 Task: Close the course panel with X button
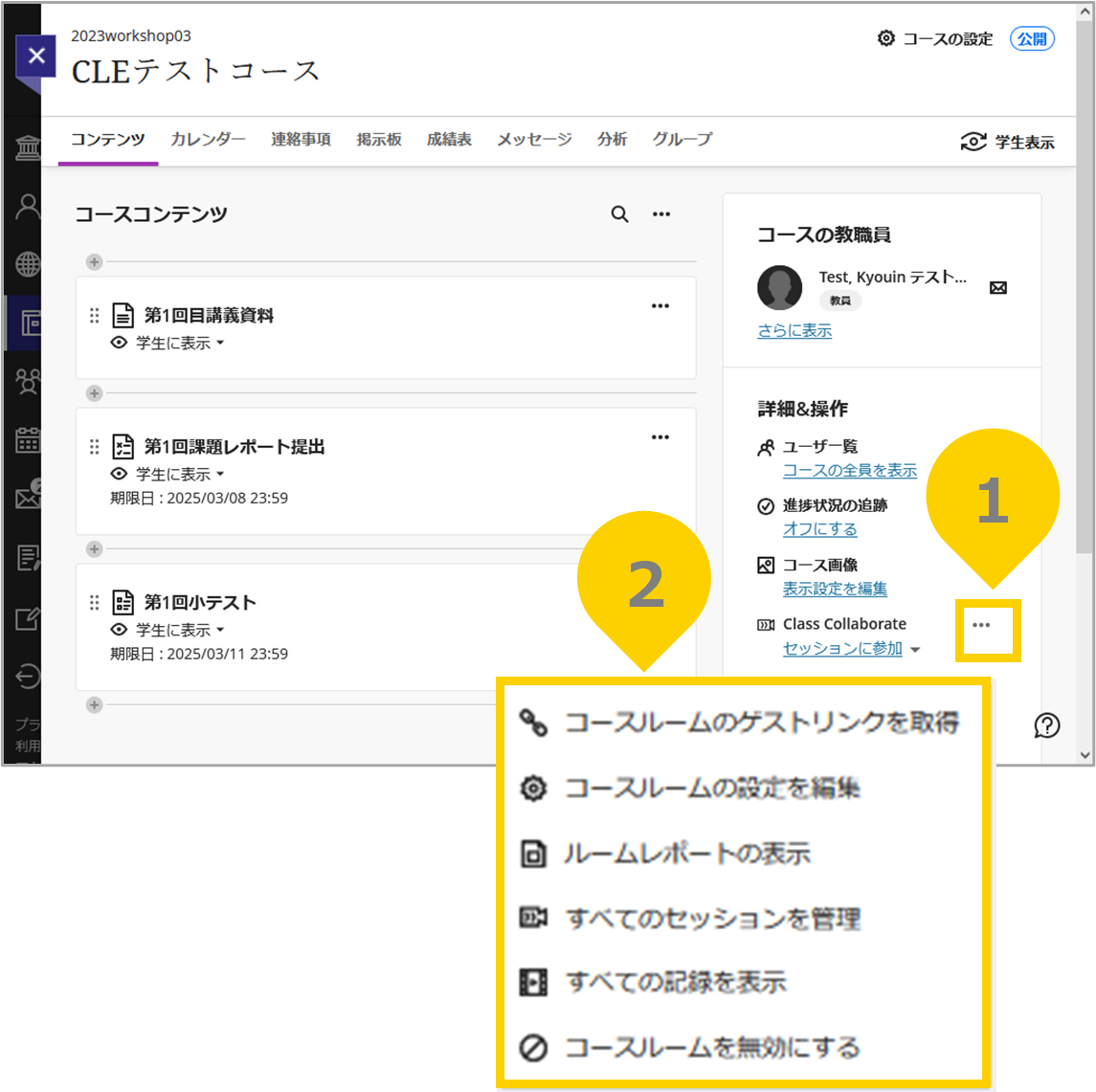tap(36, 56)
